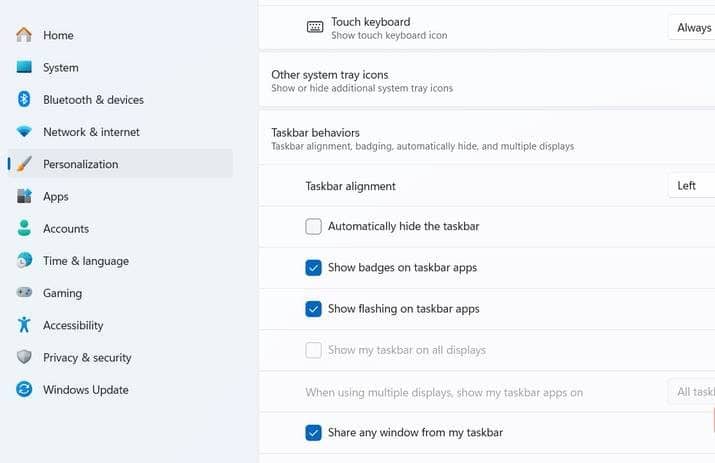Open the Touch keyboard Always dropdown
The width and height of the screenshot is (715, 463).
[x=691, y=27]
